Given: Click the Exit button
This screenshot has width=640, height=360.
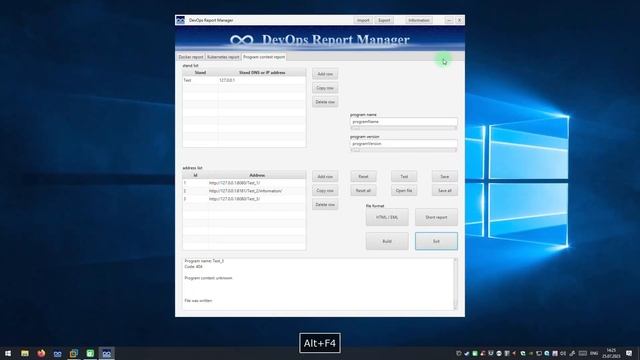Looking at the screenshot, I should [436, 241].
